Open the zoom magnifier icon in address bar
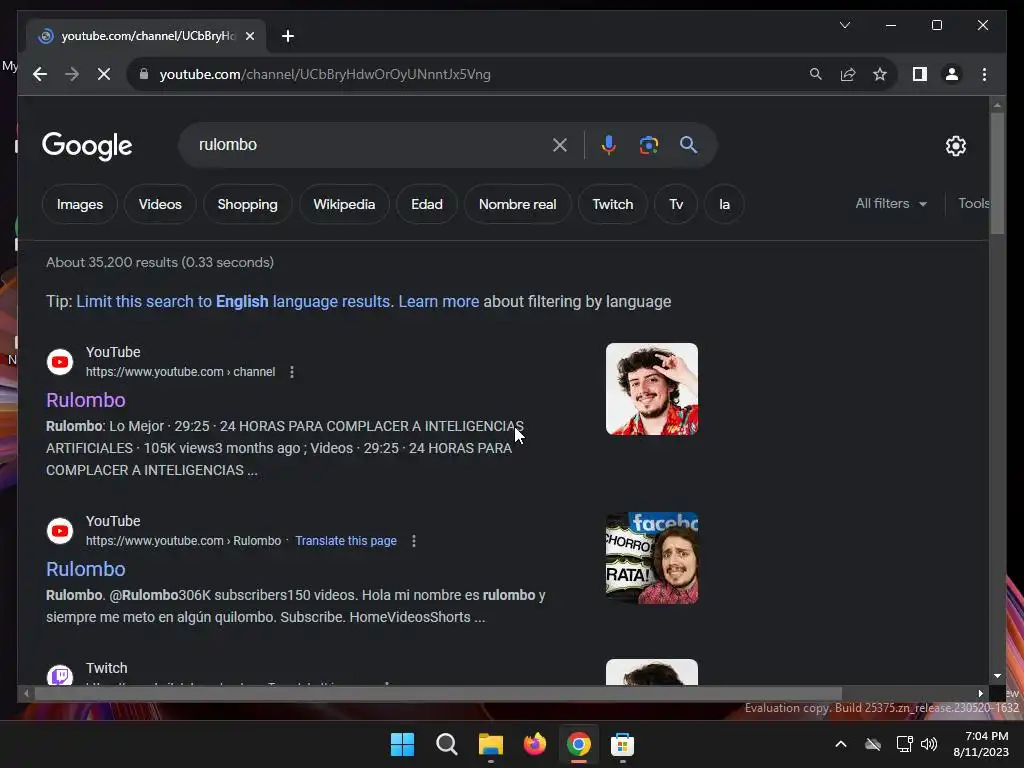The image size is (1024, 768). (x=816, y=74)
